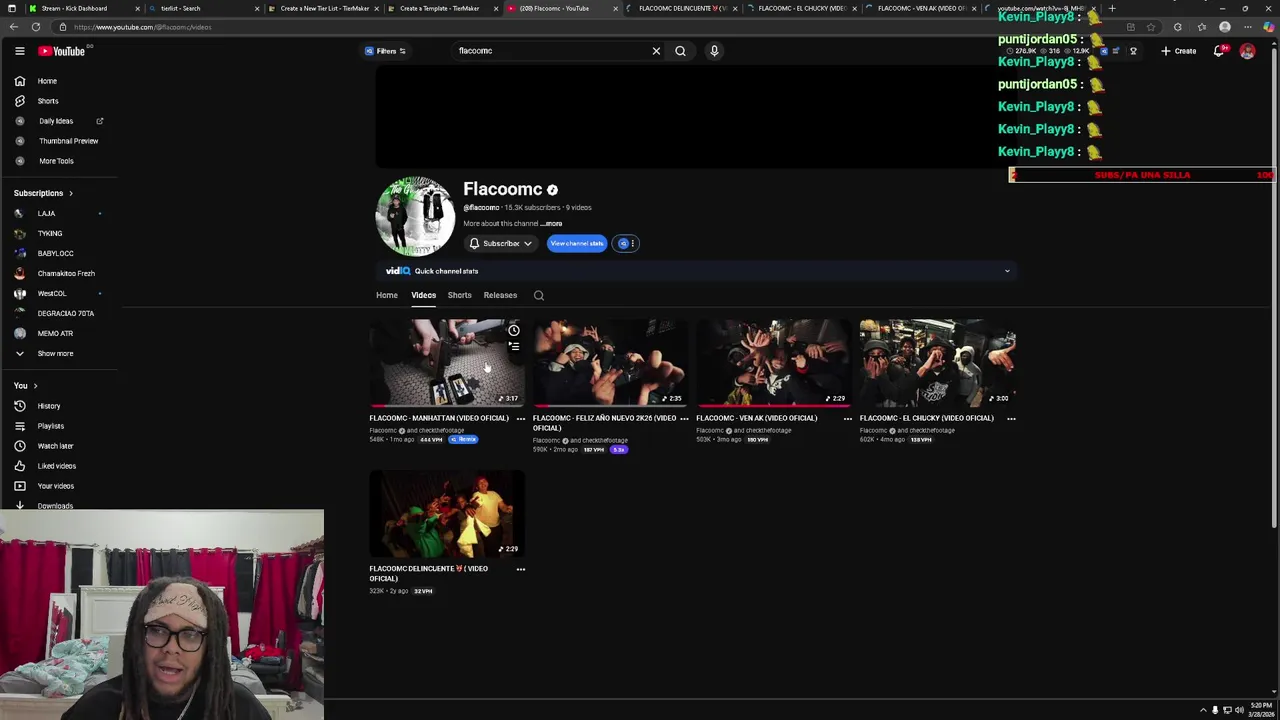This screenshot has width=1280, height=720.
Task: Click the Flacoomc channel avatar
Action: click(x=415, y=217)
